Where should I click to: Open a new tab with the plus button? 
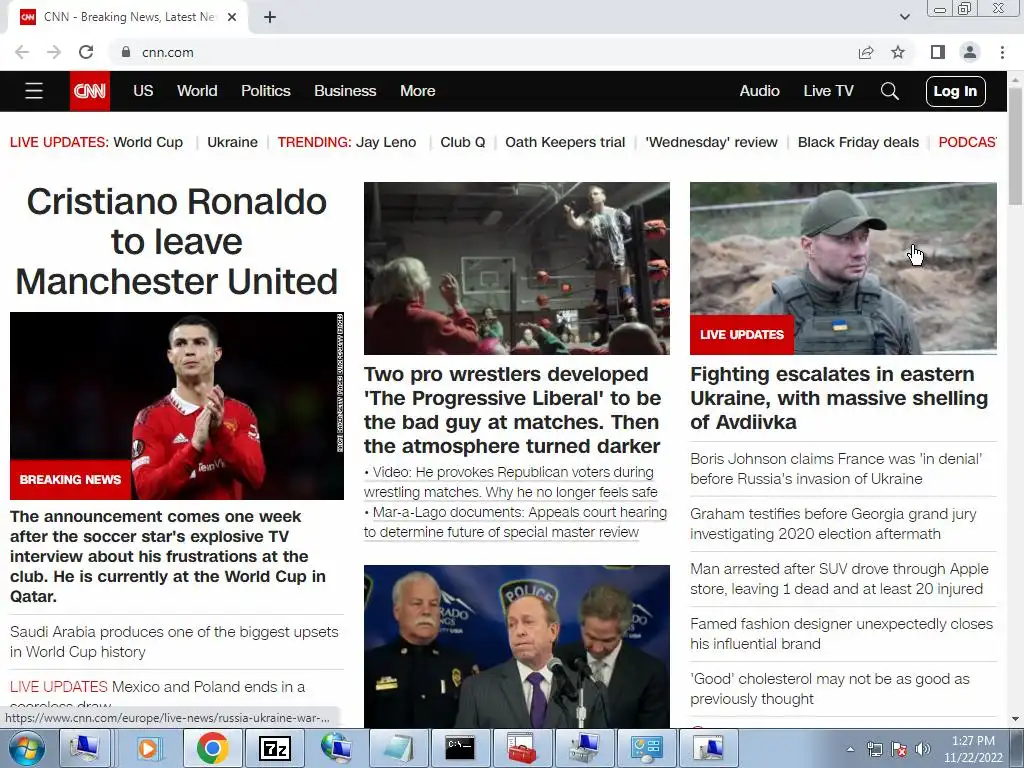(x=270, y=18)
